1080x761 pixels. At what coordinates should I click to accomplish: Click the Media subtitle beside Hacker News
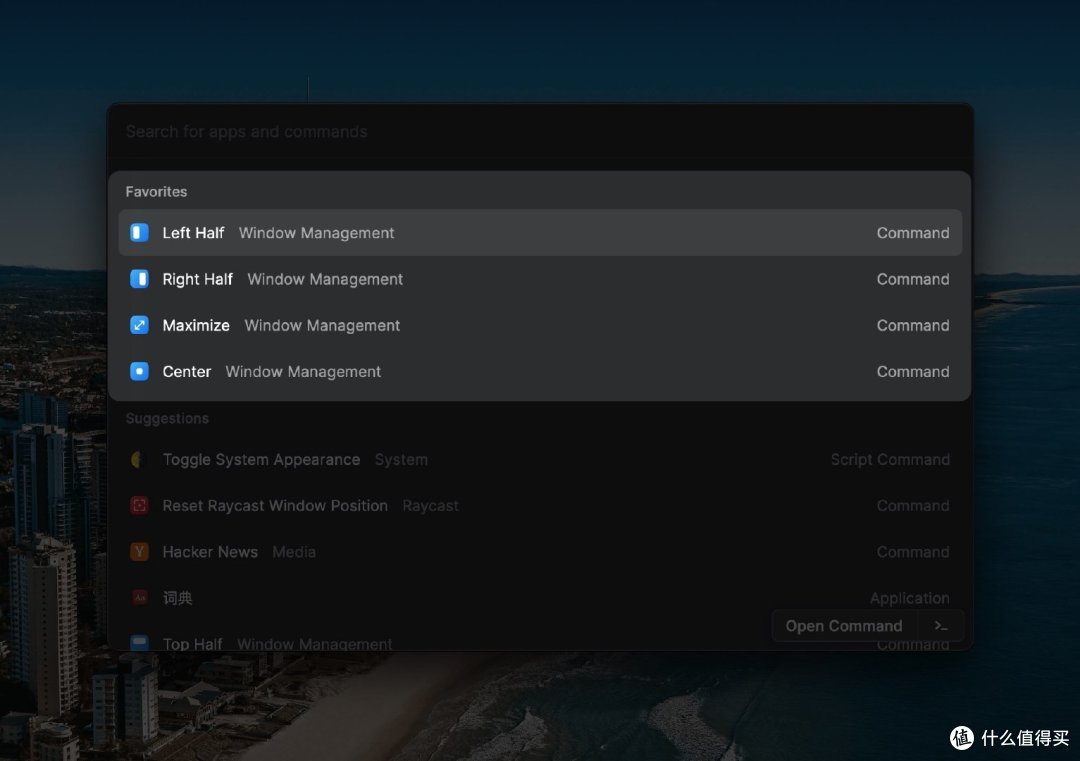click(x=293, y=552)
